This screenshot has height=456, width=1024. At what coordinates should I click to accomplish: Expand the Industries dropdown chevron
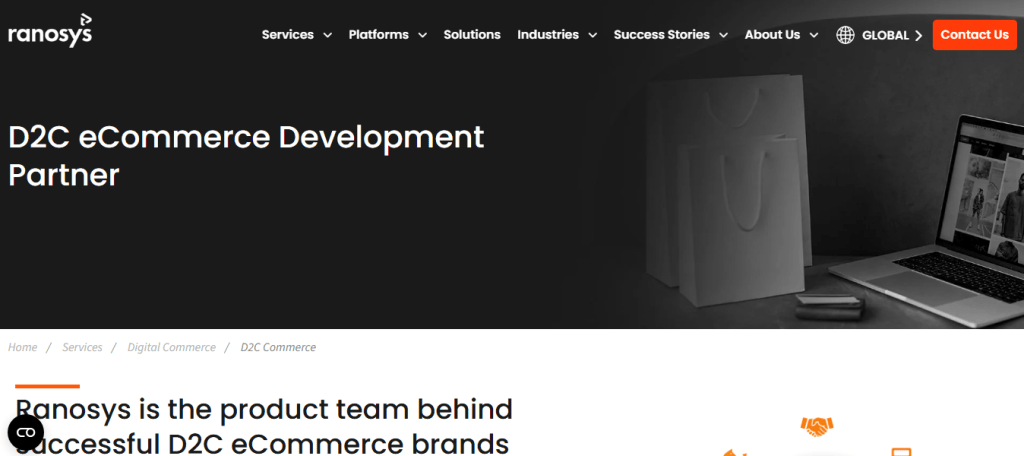click(x=592, y=35)
